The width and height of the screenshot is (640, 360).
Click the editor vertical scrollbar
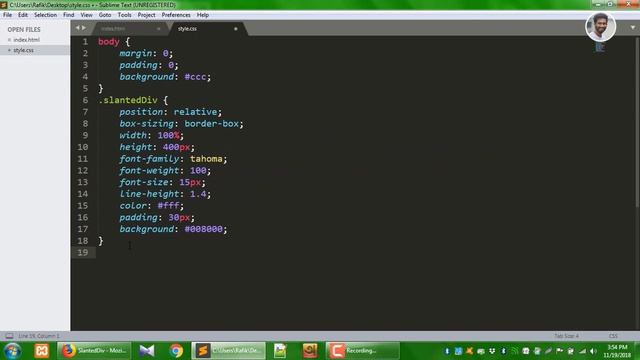[x=637, y=122]
